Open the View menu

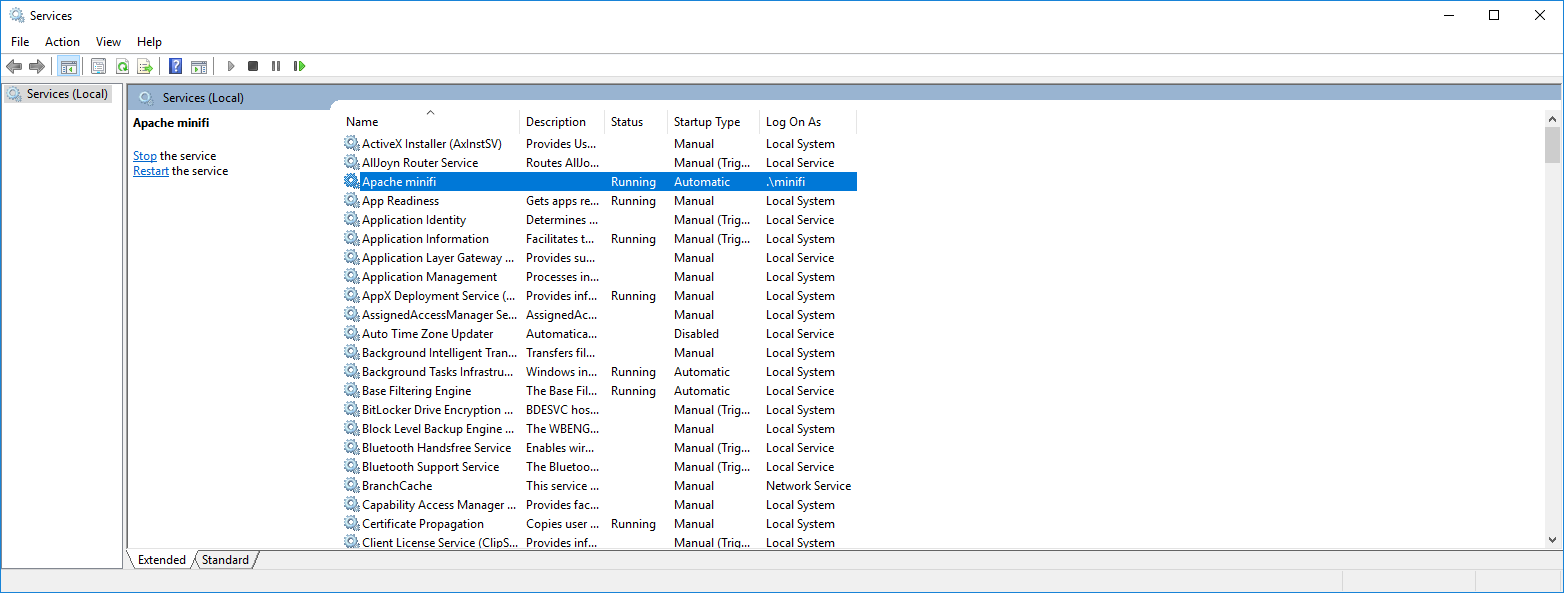pos(108,42)
